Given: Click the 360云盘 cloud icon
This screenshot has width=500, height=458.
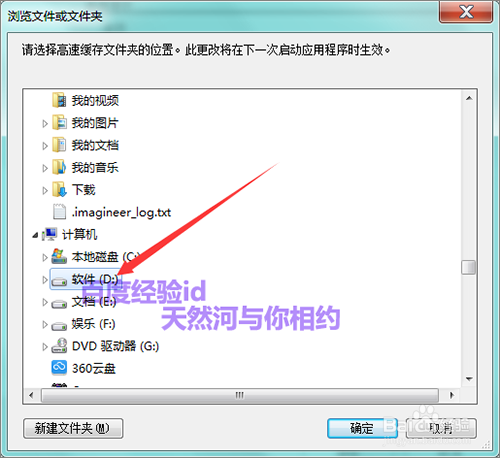Looking at the screenshot, I should click(x=59, y=368).
